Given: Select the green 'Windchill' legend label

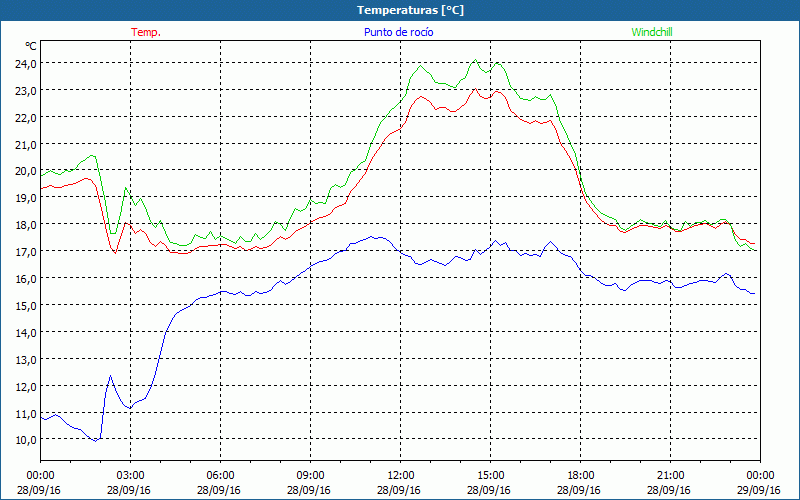Looking at the screenshot, I should tap(652, 32).
